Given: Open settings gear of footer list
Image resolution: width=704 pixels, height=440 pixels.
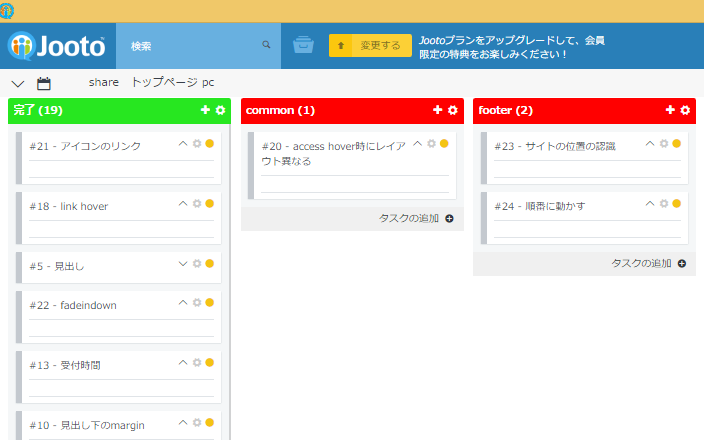Looking at the screenshot, I should click(685, 110).
